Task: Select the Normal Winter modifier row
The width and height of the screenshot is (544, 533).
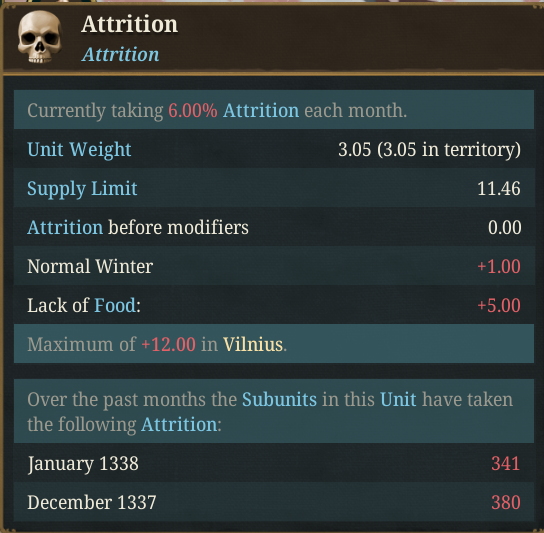Action: point(274,266)
